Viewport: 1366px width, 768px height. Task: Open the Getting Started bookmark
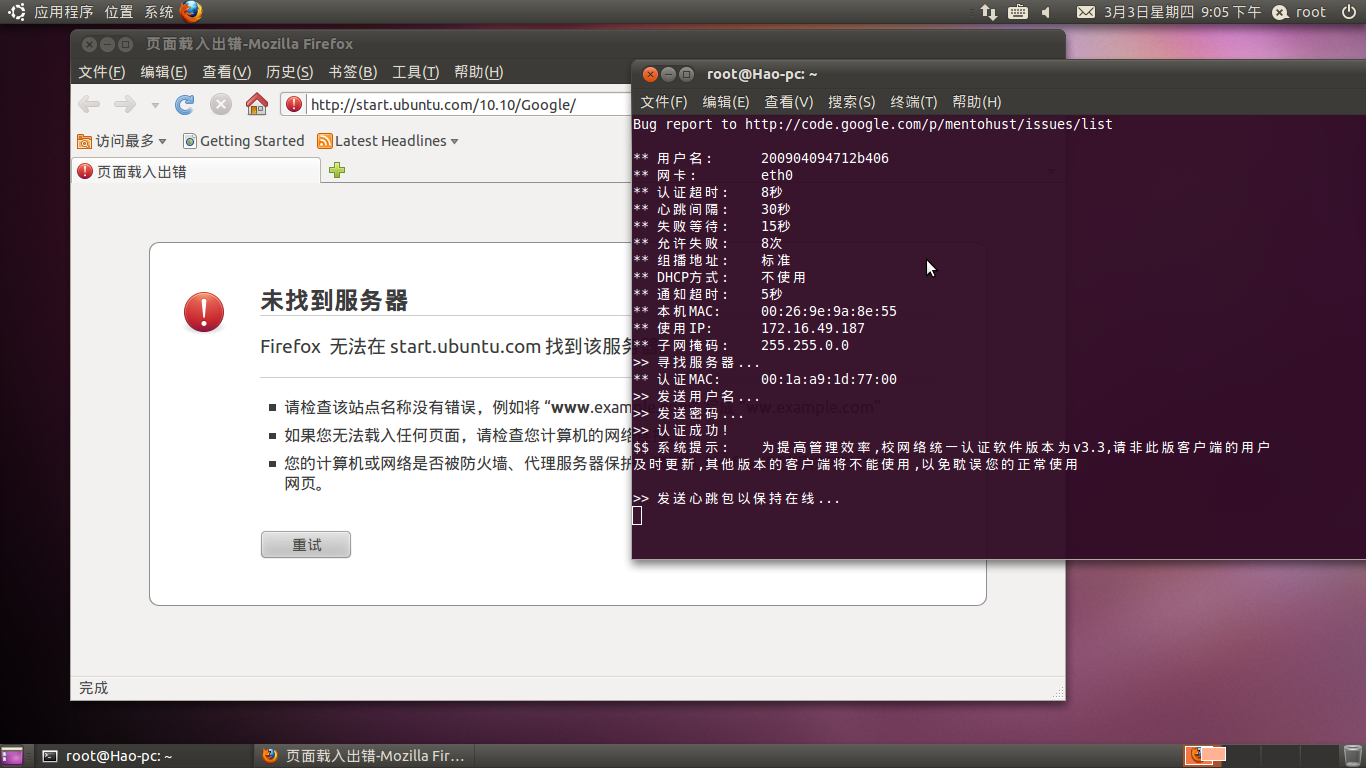243,141
